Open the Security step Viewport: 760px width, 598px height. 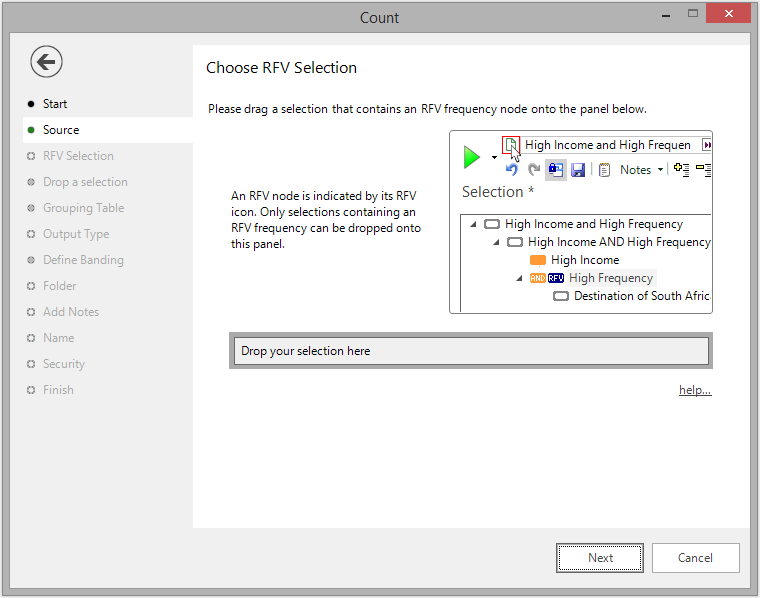point(63,364)
